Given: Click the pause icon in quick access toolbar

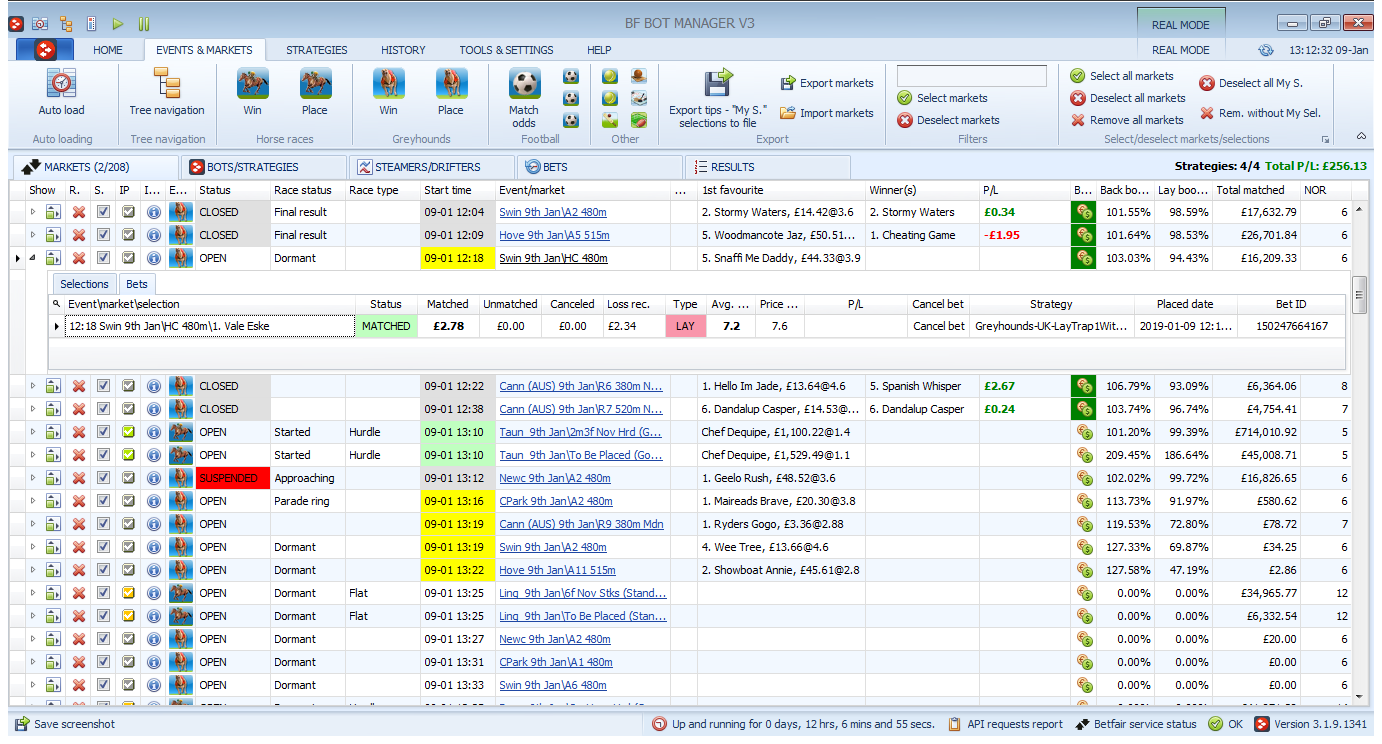Looking at the screenshot, I should point(144,23).
